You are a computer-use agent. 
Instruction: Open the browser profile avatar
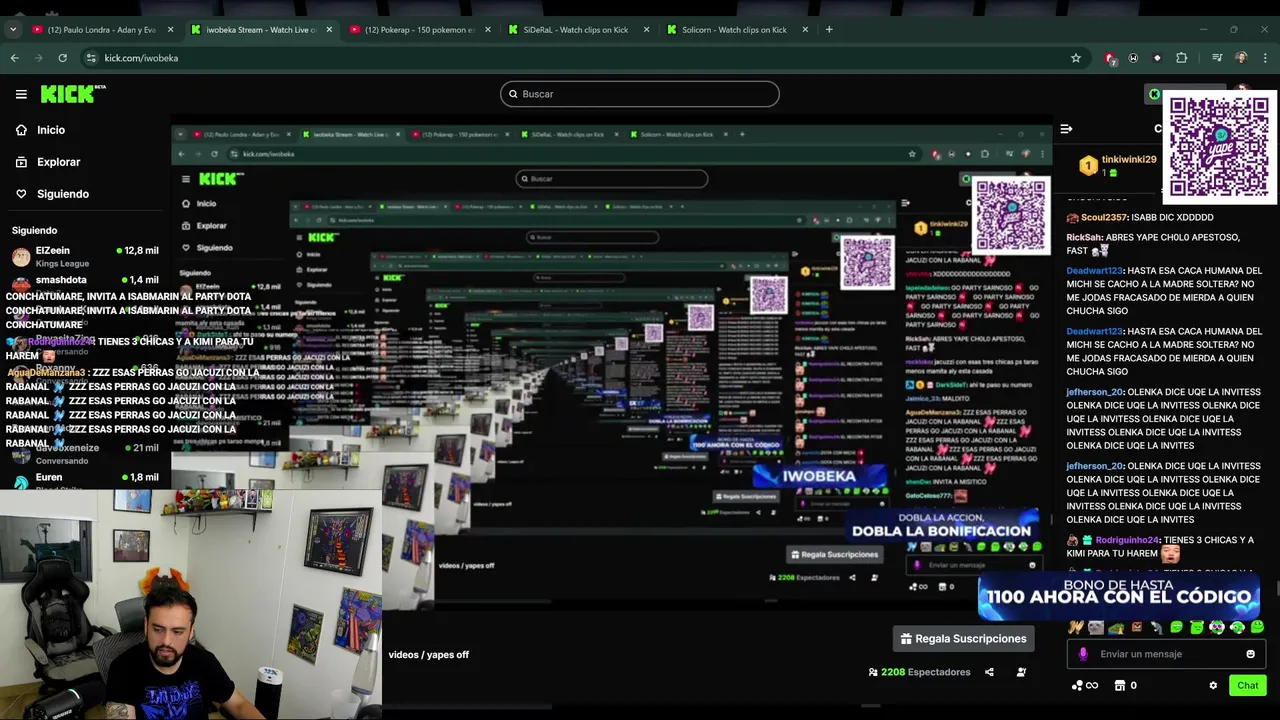1241,58
